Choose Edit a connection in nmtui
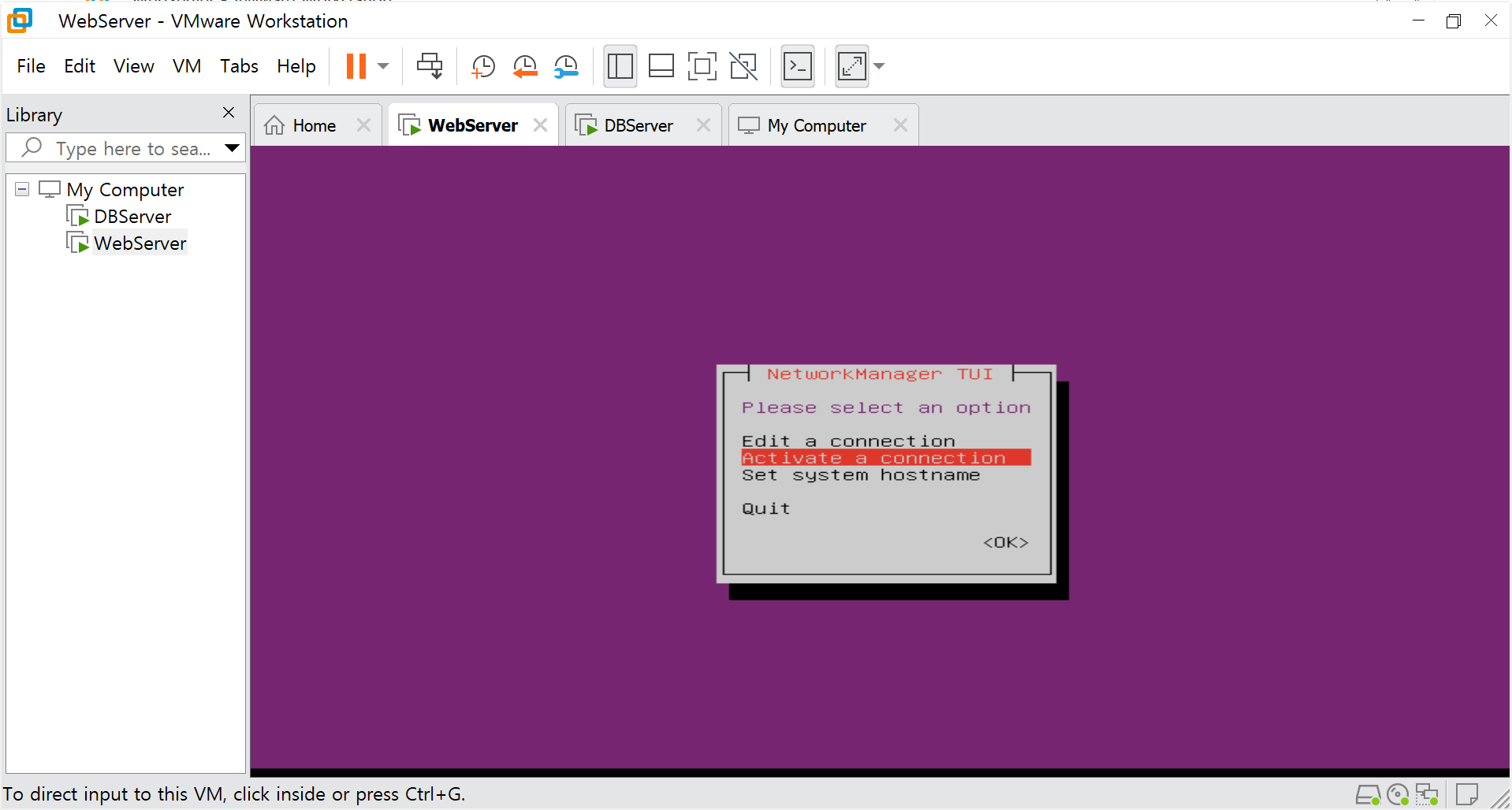 [848, 441]
